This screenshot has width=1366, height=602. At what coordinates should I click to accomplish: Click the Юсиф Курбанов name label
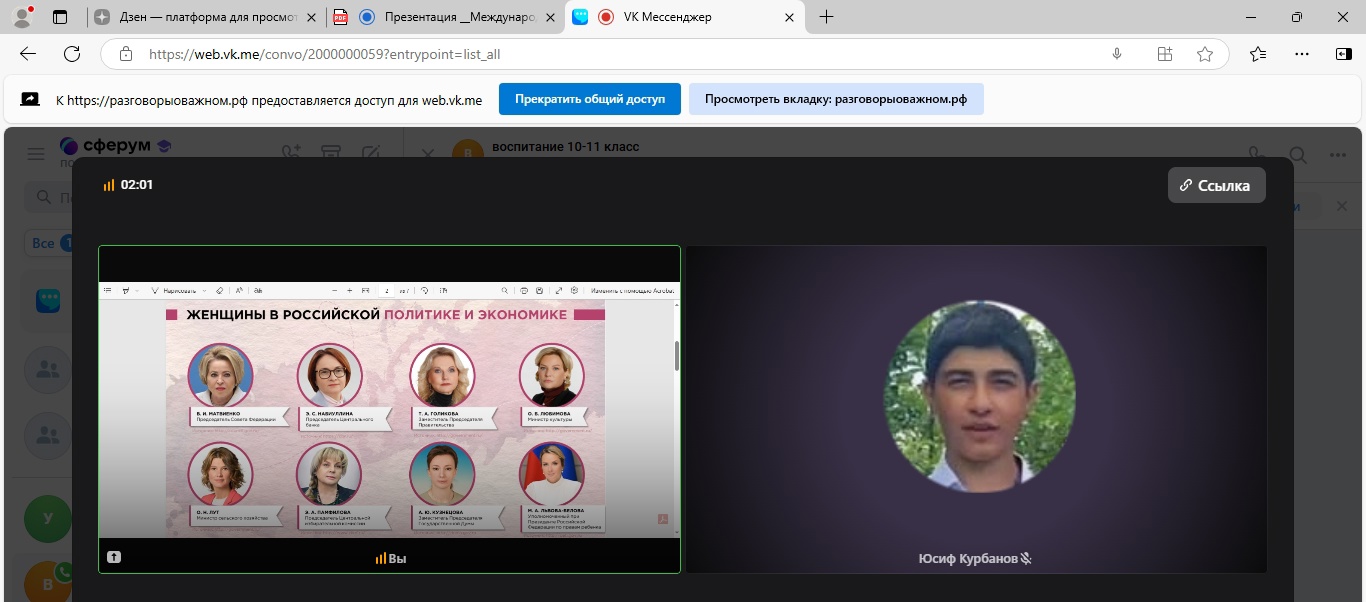967,558
